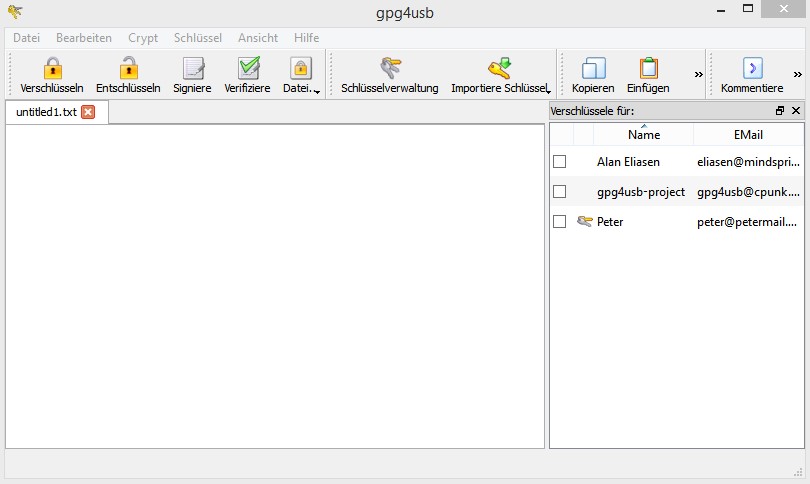
Task: Tick the checkbox for Peter's key
Action: 560,222
